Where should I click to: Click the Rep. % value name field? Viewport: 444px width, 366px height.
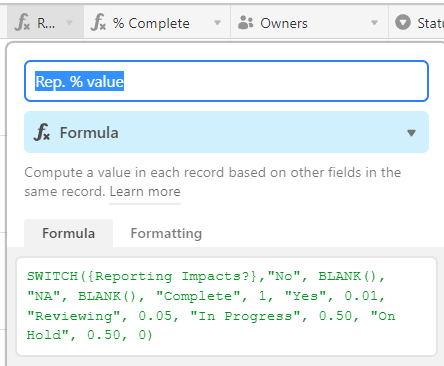(x=226, y=81)
